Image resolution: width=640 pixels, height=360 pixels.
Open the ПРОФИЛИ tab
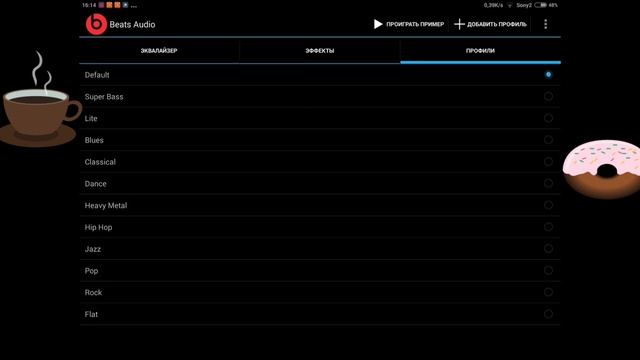pyautogui.click(x=480, y=51)
